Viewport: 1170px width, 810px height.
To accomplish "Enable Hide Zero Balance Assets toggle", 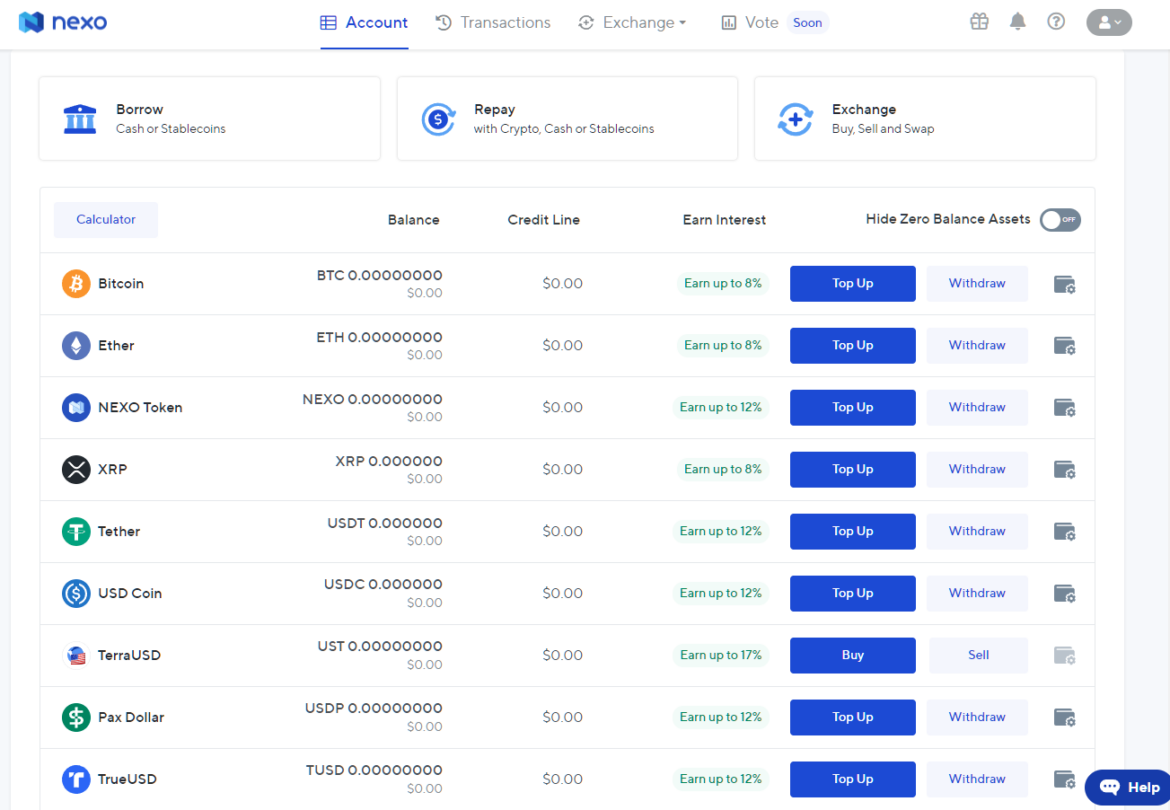I will [1059, 220].
